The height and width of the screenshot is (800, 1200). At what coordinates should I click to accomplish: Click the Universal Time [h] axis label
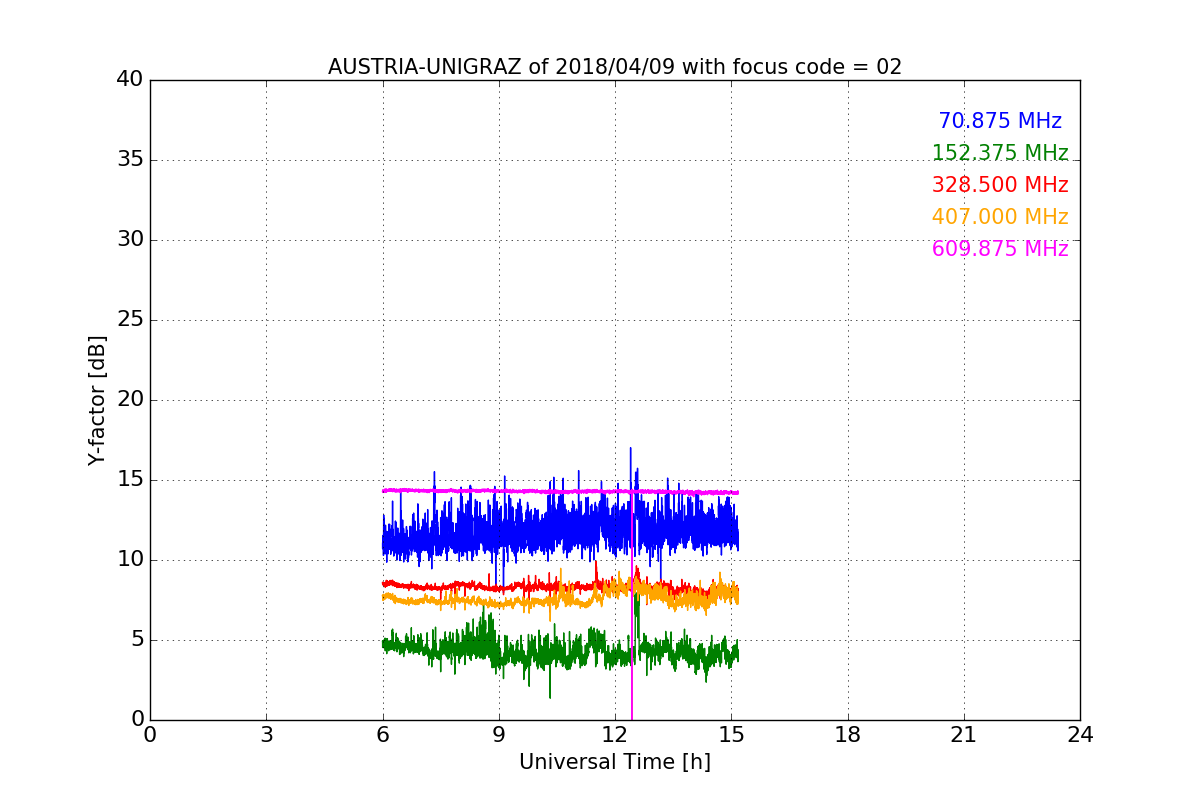tap(615, 762)
